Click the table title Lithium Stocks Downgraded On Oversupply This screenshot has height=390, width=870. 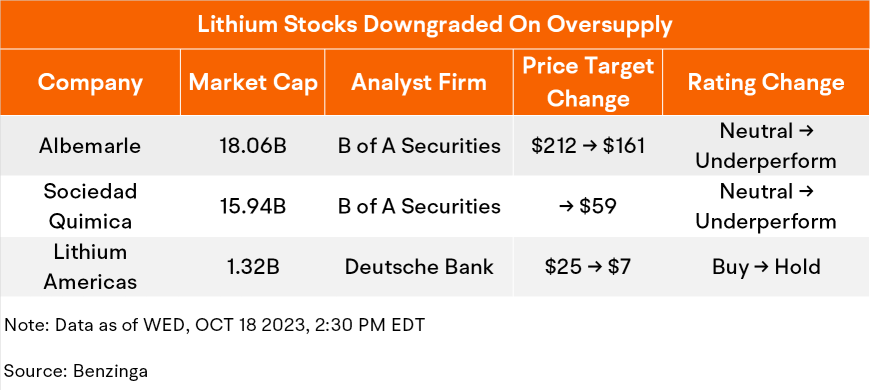(x=435, y=25)
